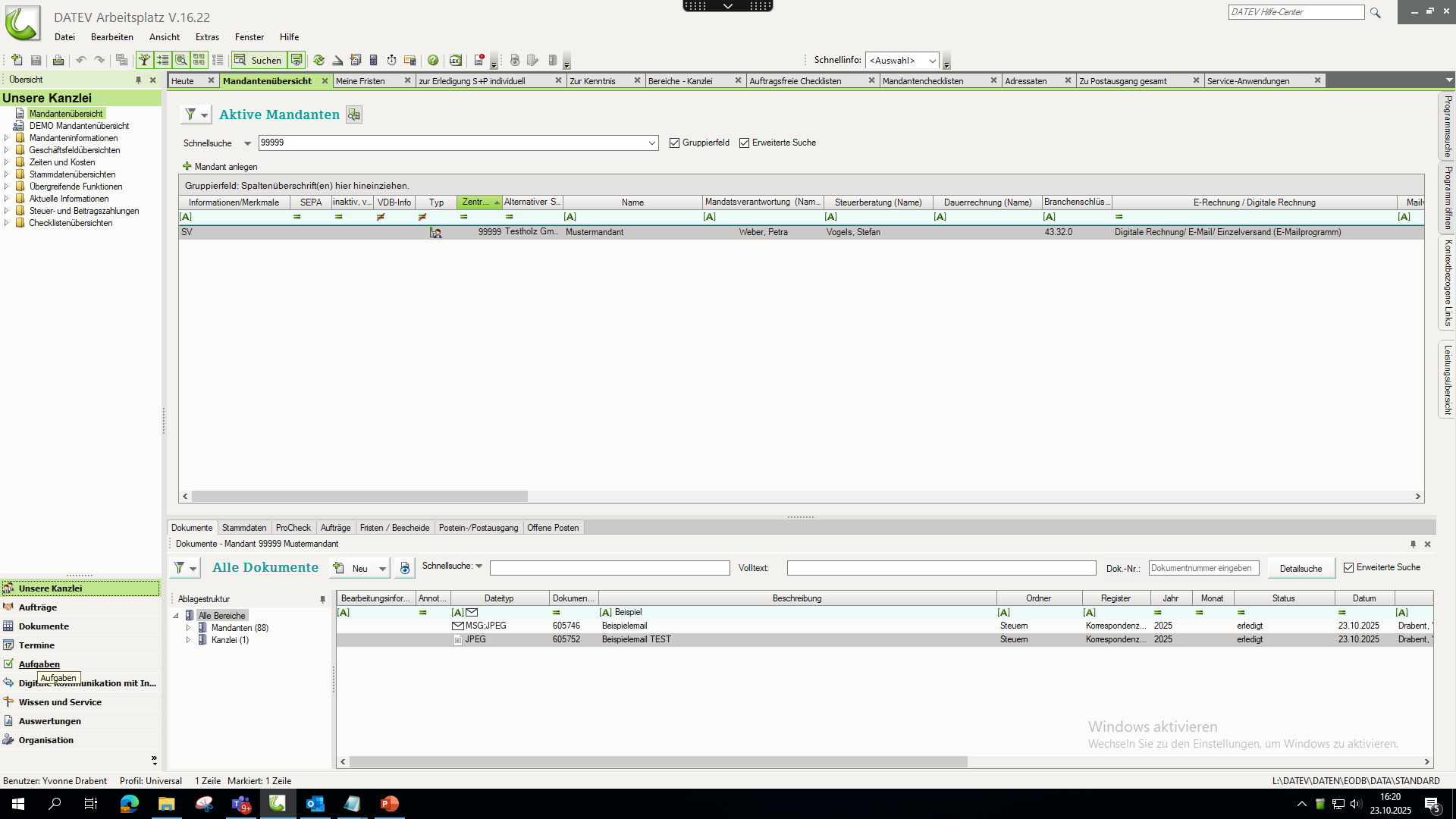Image resolution: width=1456 pixels, height=819 pixels.
Task: Toggle Erweiterte Suche checkbox for Mandanten
Action: [744, 143]
